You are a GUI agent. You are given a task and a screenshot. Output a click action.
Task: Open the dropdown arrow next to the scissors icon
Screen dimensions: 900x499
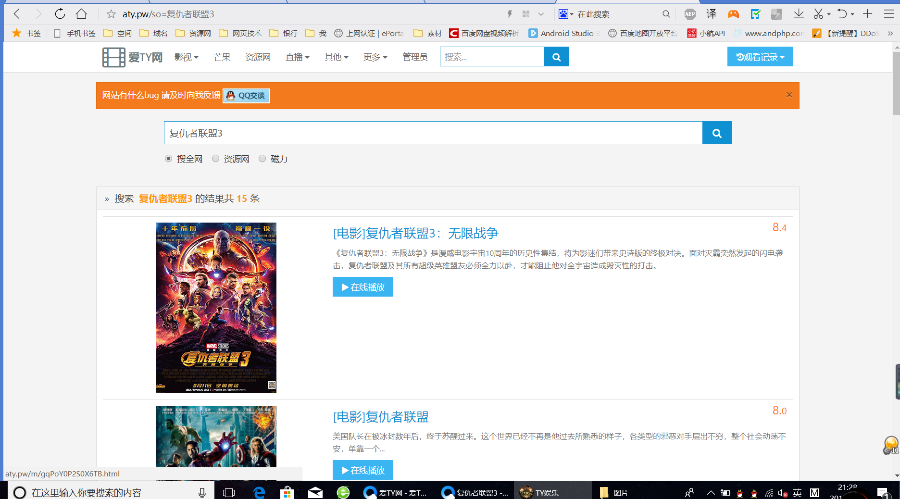pos(828,14)
